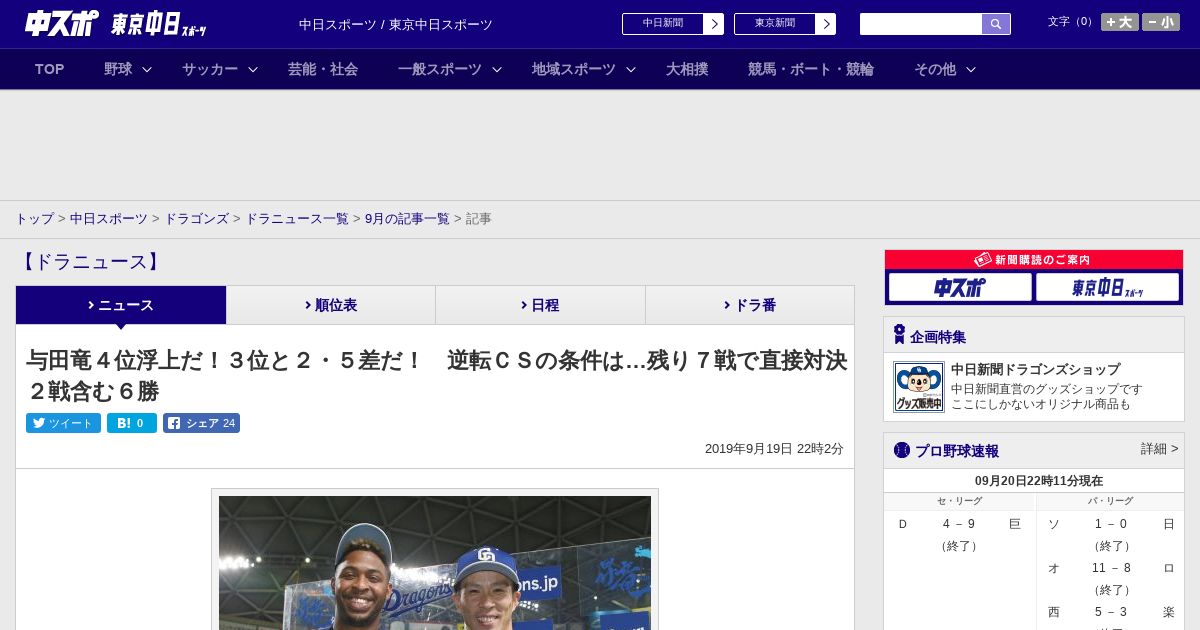Open プロ野球速報 詳細 link

tap(1159, 449)
